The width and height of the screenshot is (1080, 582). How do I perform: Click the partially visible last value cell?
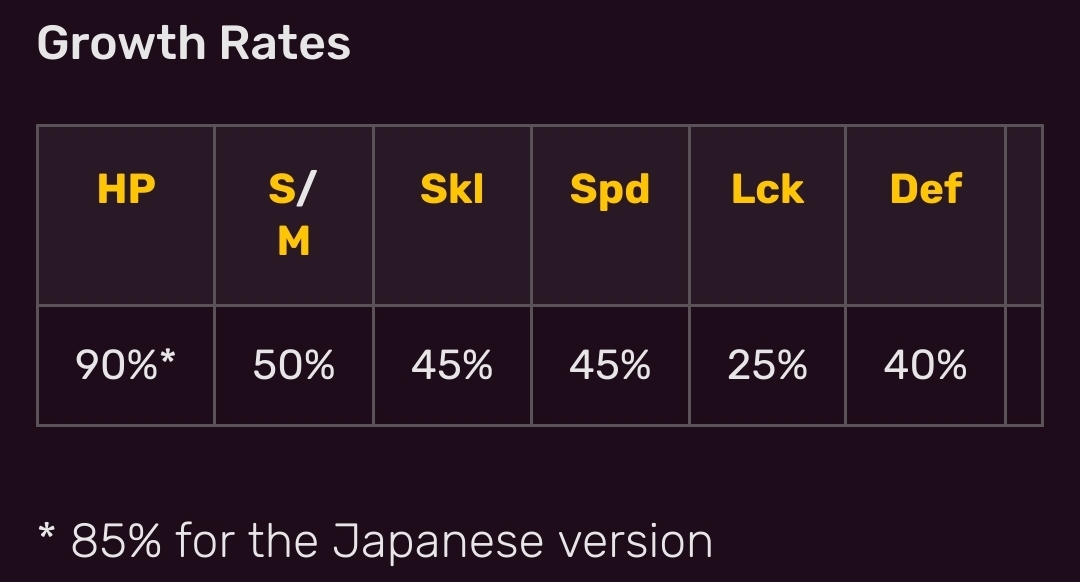point(1024,366)
